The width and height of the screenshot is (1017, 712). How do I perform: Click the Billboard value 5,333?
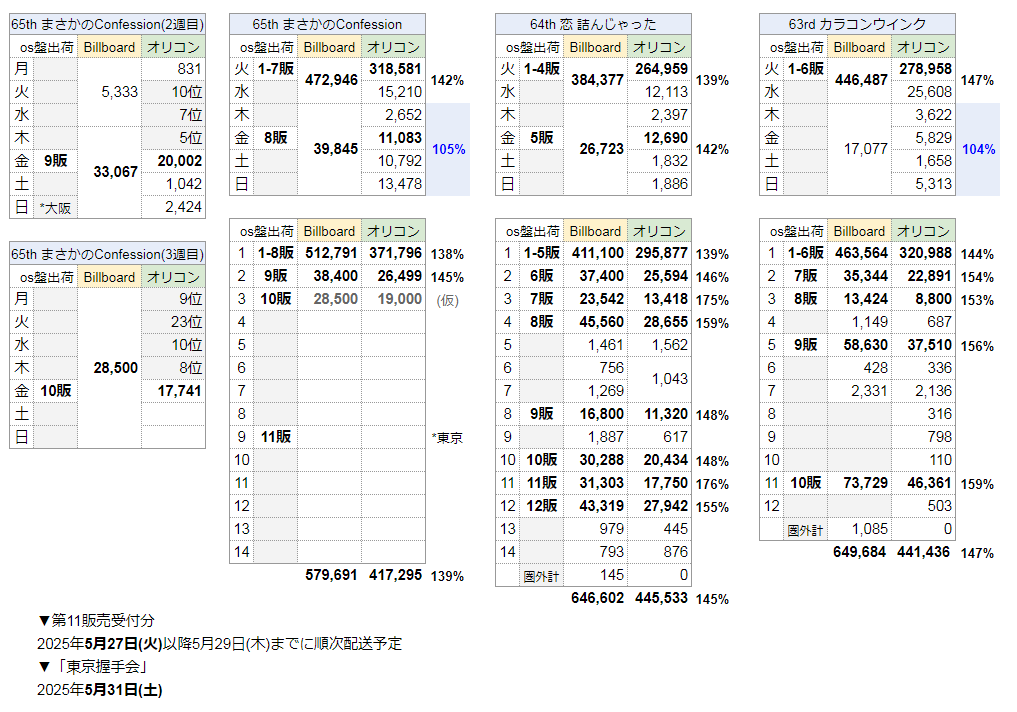point(119,92)
